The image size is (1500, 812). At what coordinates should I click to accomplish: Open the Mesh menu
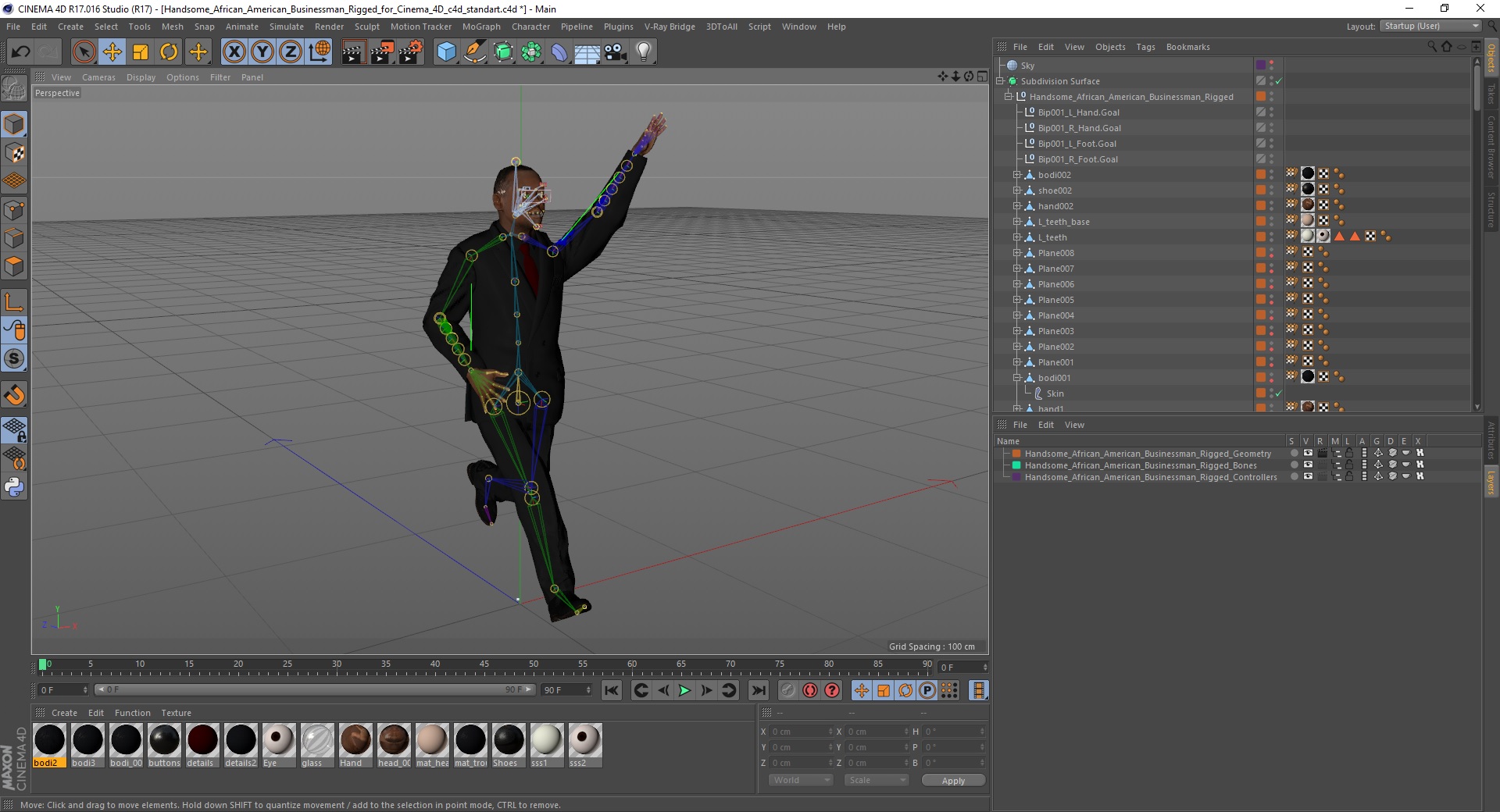coord(172,27)
